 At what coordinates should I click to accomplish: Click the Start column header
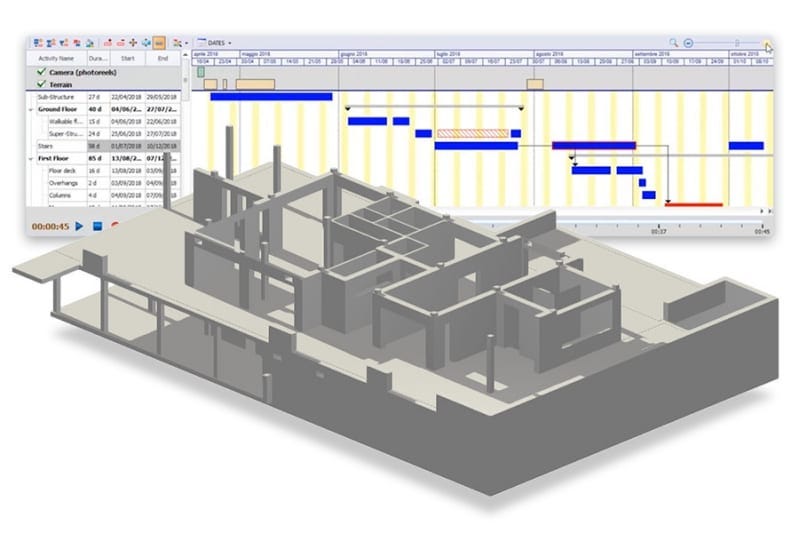128,59
